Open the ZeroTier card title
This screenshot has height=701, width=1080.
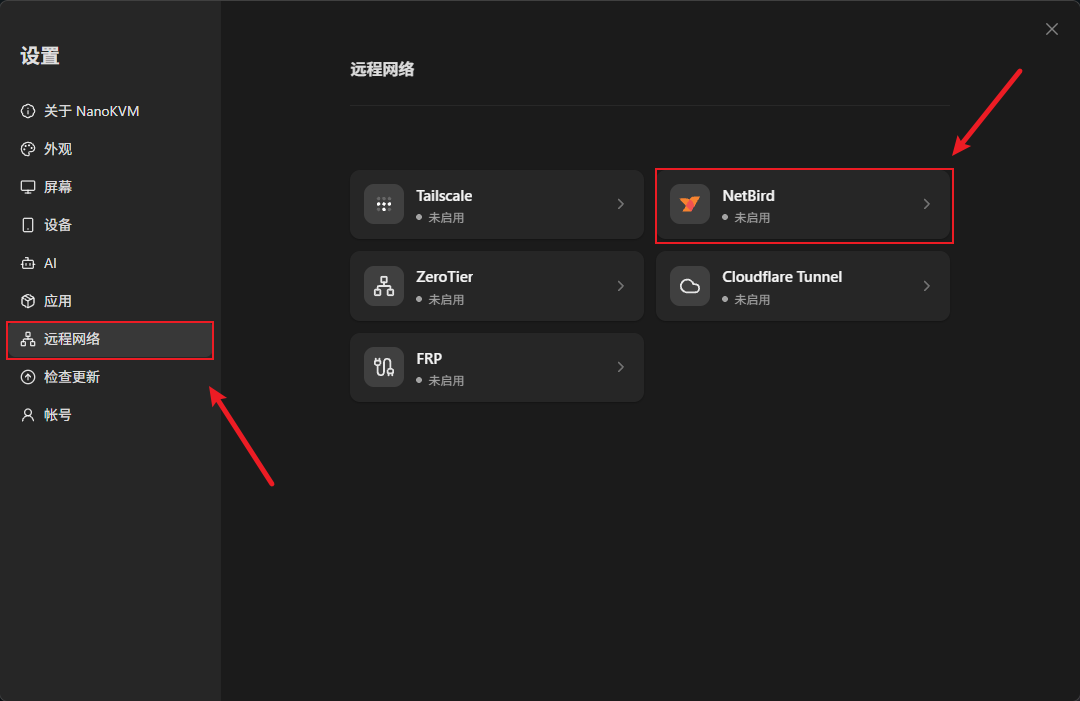444,277
